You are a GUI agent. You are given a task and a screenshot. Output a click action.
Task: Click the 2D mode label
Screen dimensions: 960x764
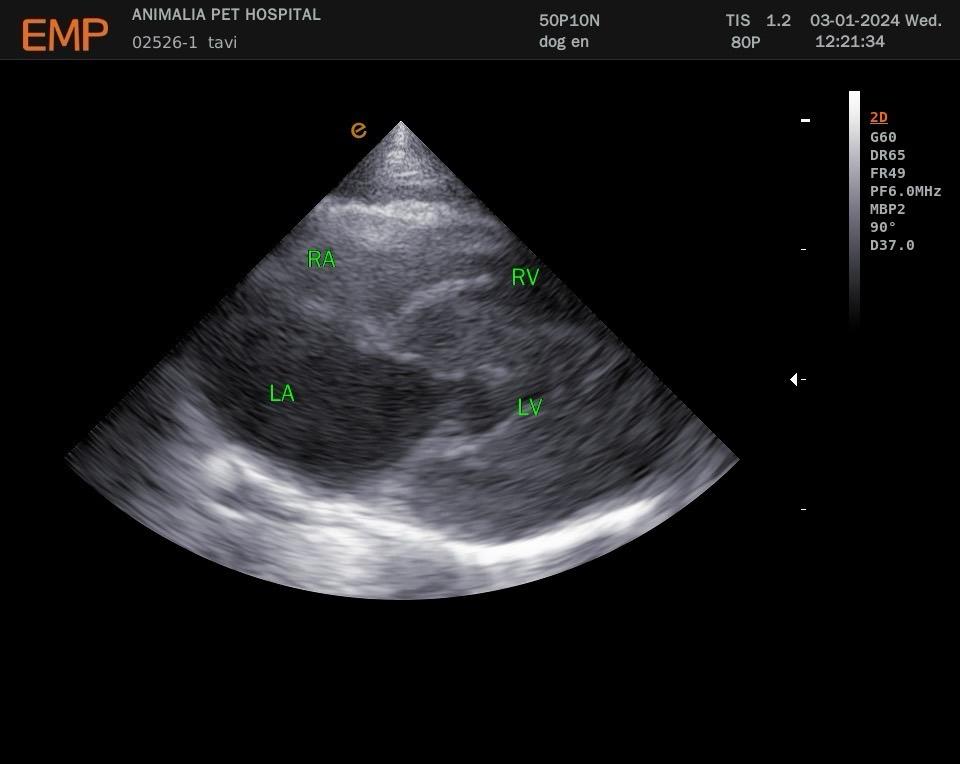pyautogui.click(x=879, y=117)
